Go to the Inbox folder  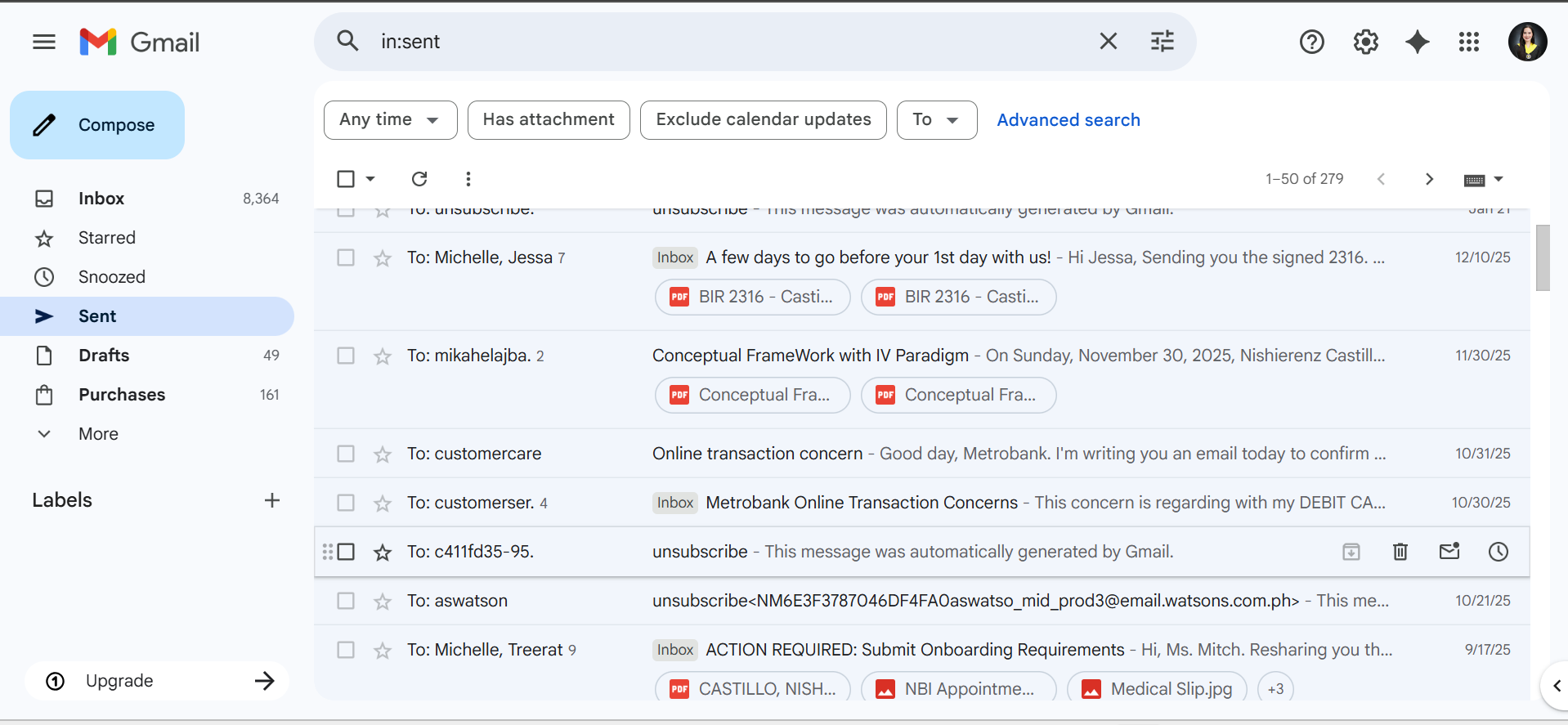click(101, 199)
